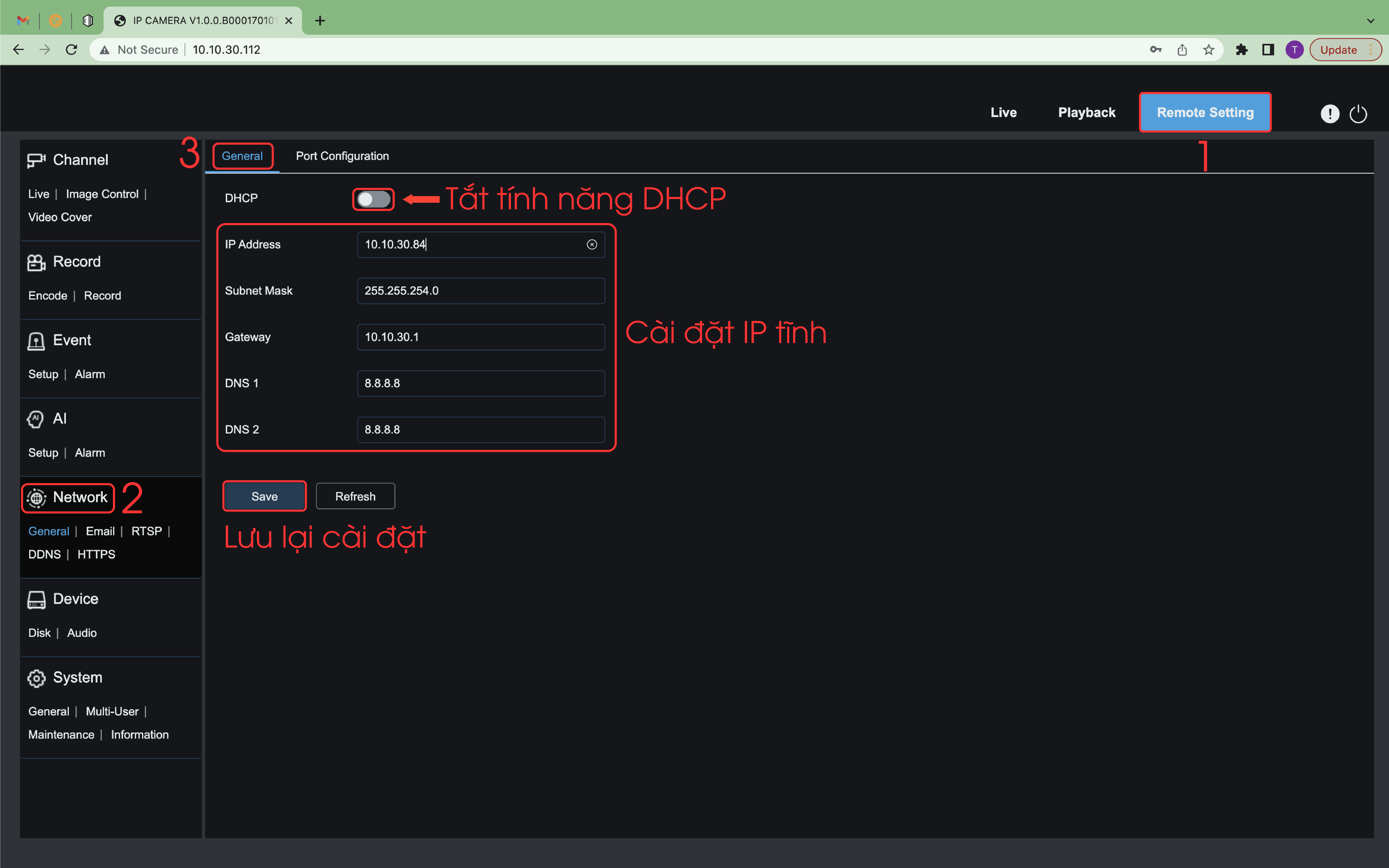Click into the Gateway input field
Image resolution: width=1389 pixels, height=868 pixels.
(x=481, y=337)
